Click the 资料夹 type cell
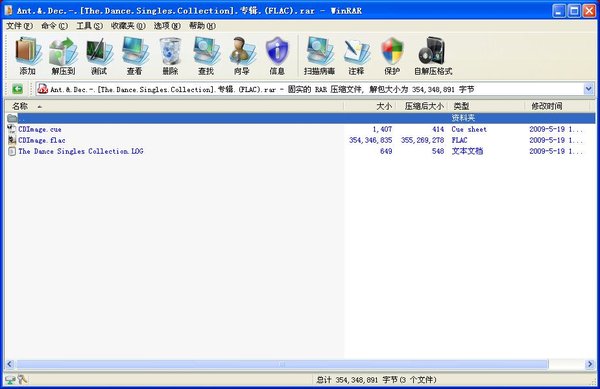The height and width of the screenshot is (389, 600). pos(463,118)
